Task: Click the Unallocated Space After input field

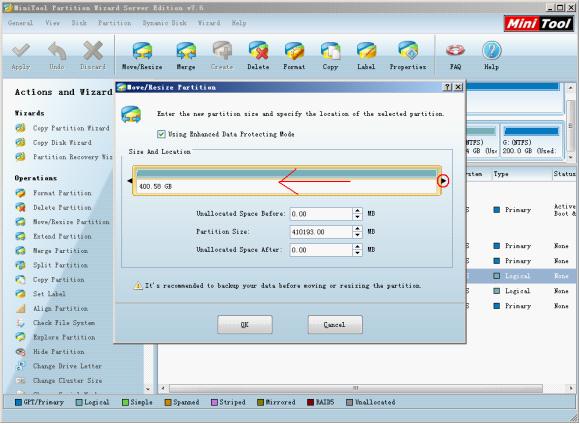Action: tap(321, 250)
